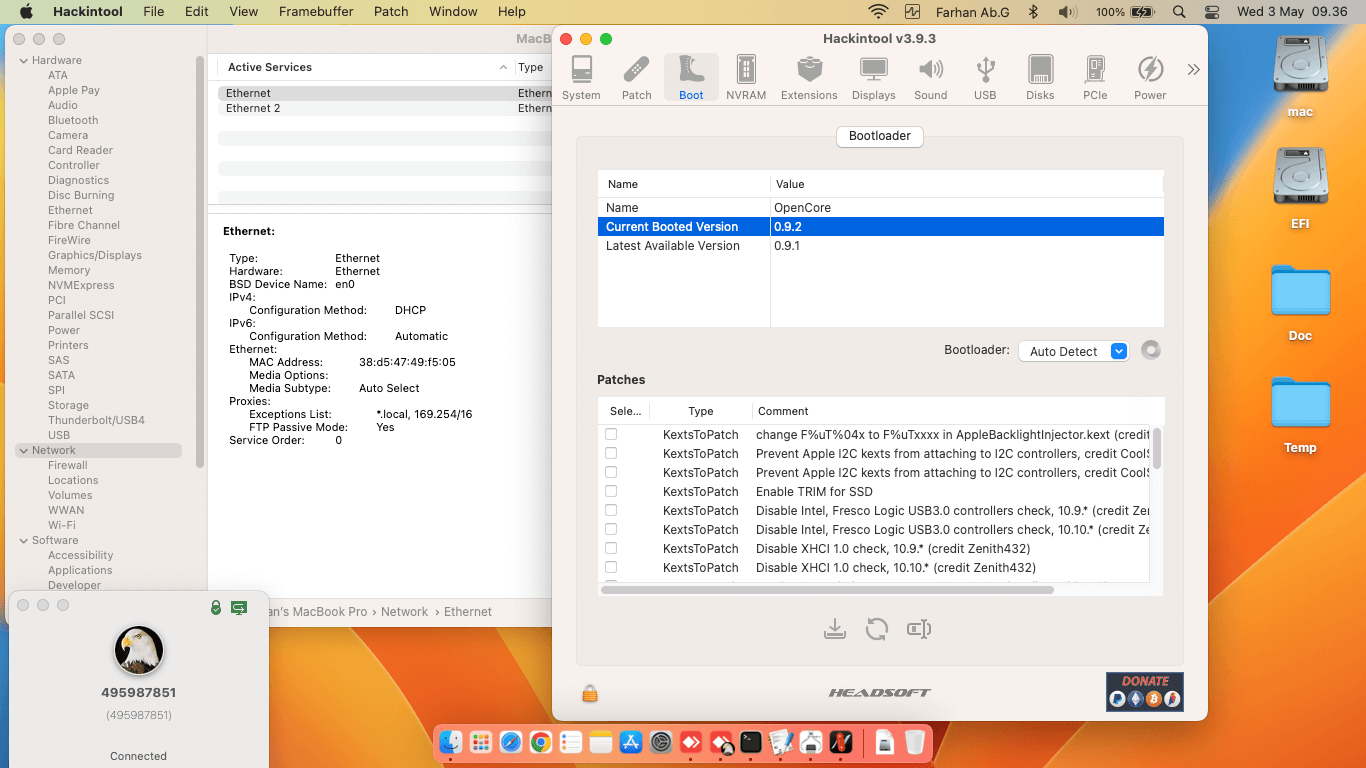Click the bootloader disc icon beside Auto Detect
The height and width of the screenshot is (768, 1366).
click(x=1151, y=350)
